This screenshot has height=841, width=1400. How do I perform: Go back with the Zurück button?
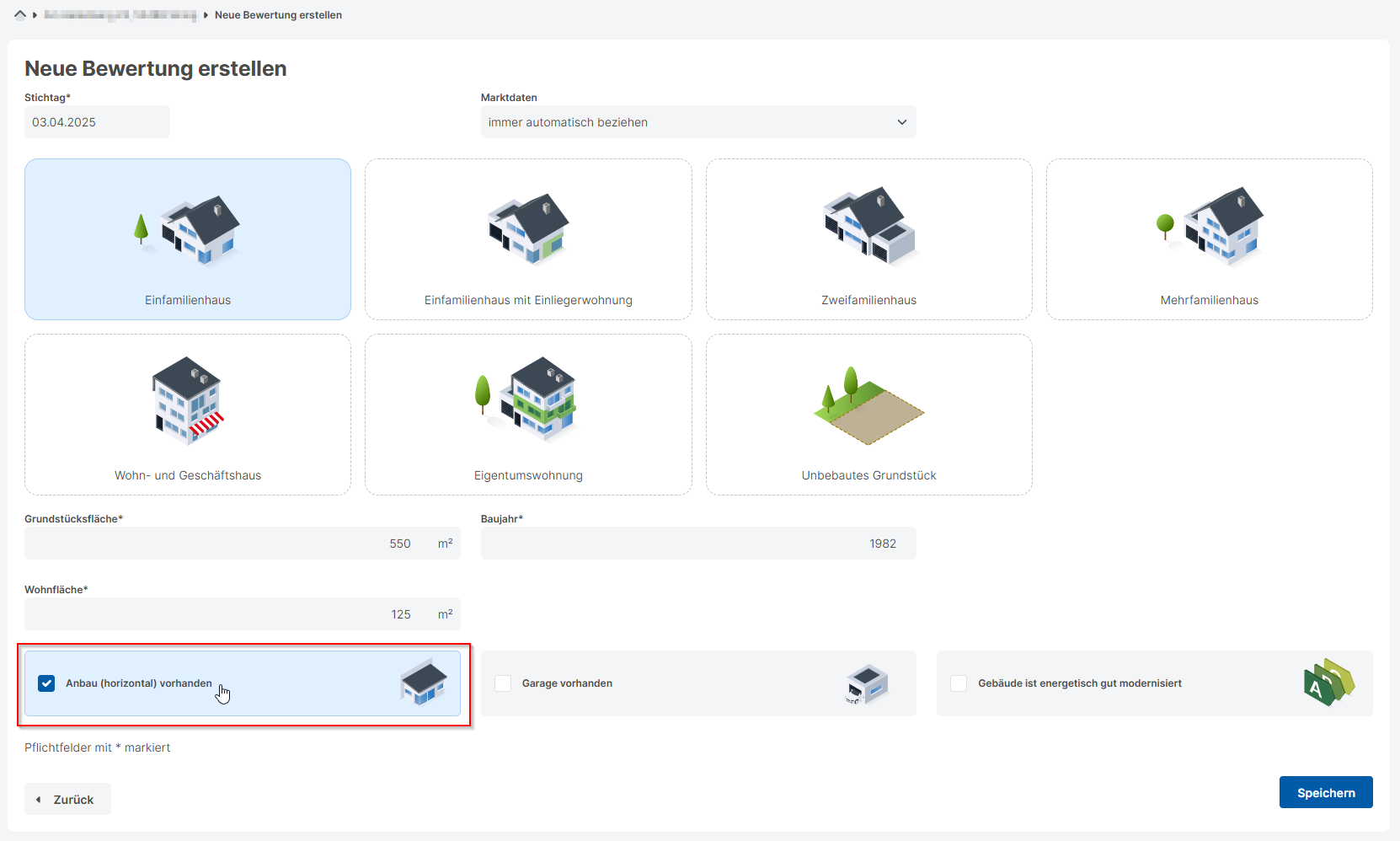click(67, 799)
